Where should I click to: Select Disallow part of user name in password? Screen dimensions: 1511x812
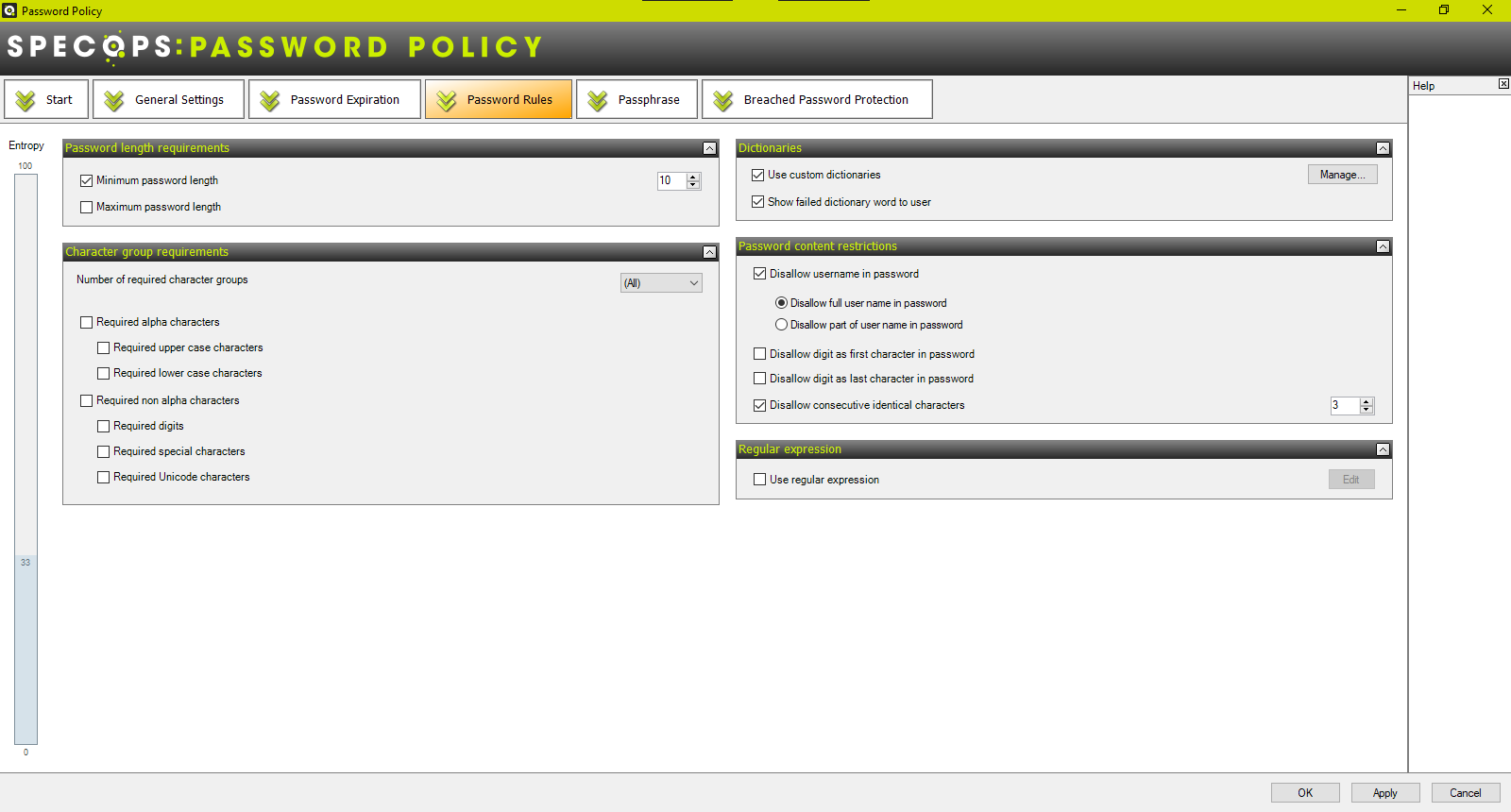tap(781, 325)
